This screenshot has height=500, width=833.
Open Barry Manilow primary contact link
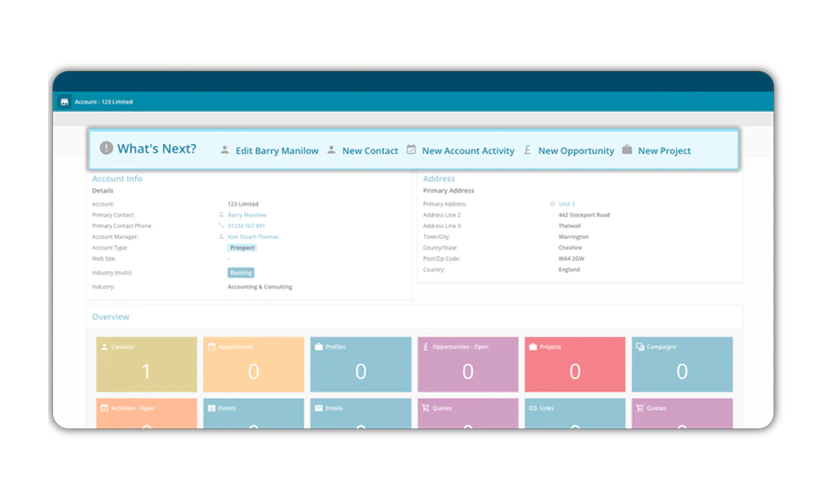tap(247, 215)
